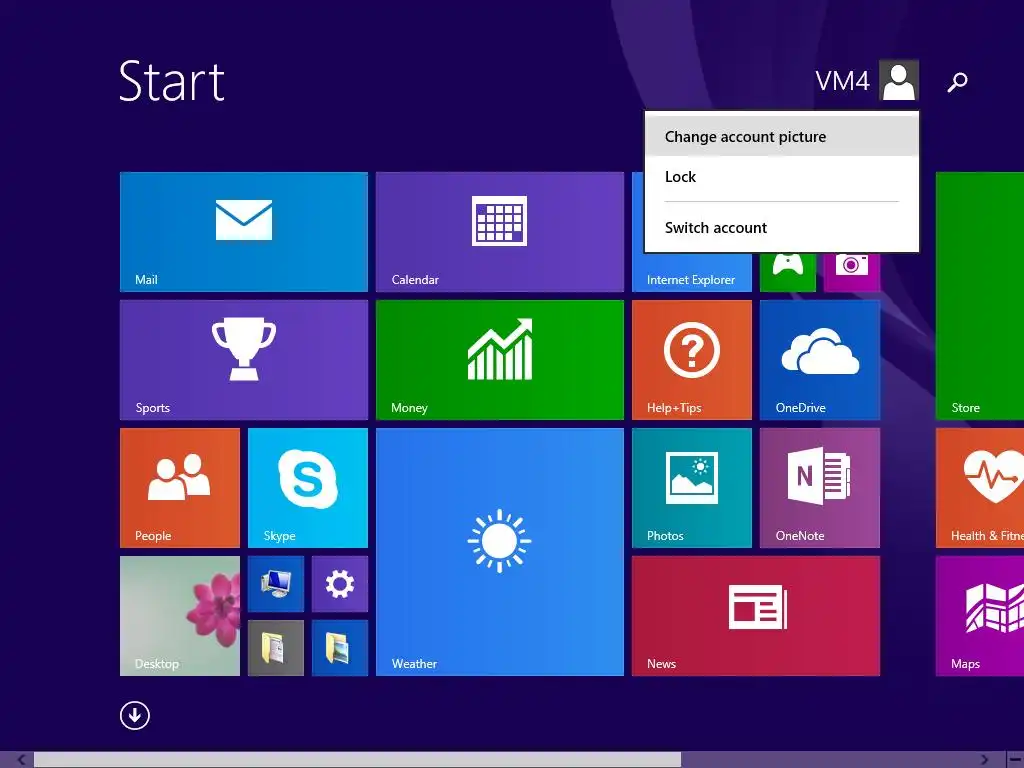Launch the Skype tile
This screenshot has height=768, width=1024.
308,488
